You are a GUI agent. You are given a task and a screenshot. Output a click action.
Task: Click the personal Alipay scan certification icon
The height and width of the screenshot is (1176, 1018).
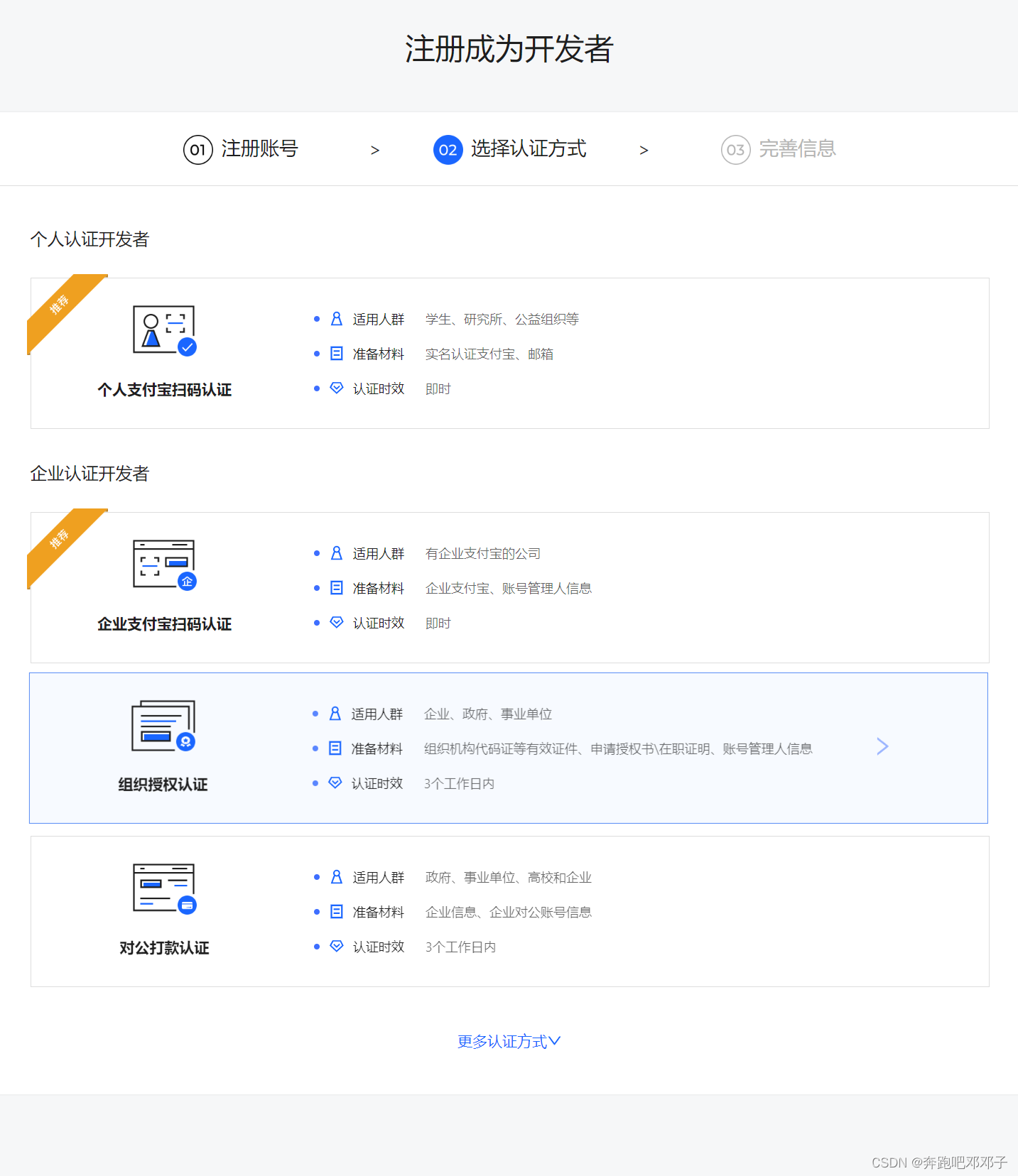click(x=165, y=330)
